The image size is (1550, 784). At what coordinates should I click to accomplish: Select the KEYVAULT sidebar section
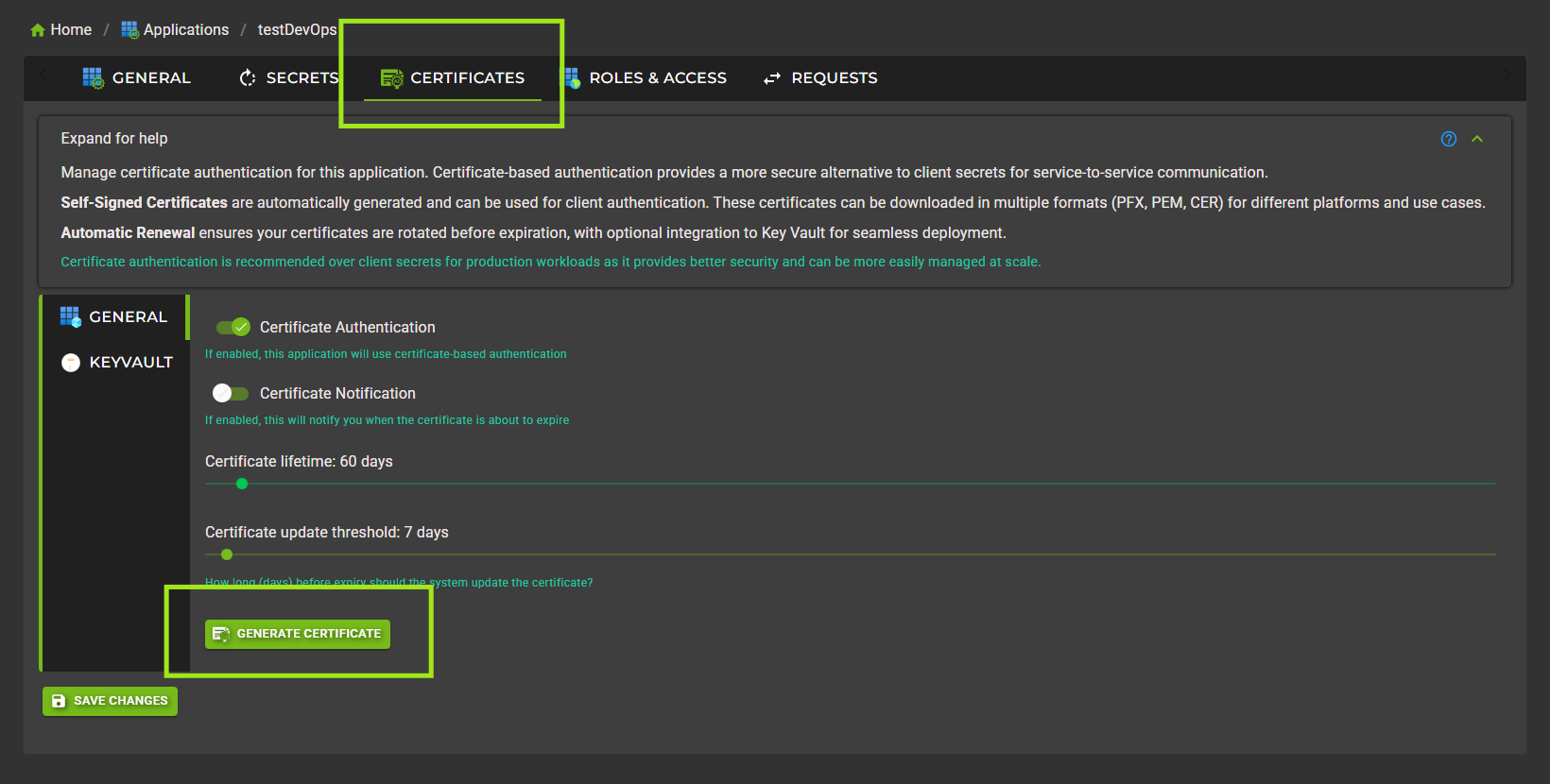point(116,363)
